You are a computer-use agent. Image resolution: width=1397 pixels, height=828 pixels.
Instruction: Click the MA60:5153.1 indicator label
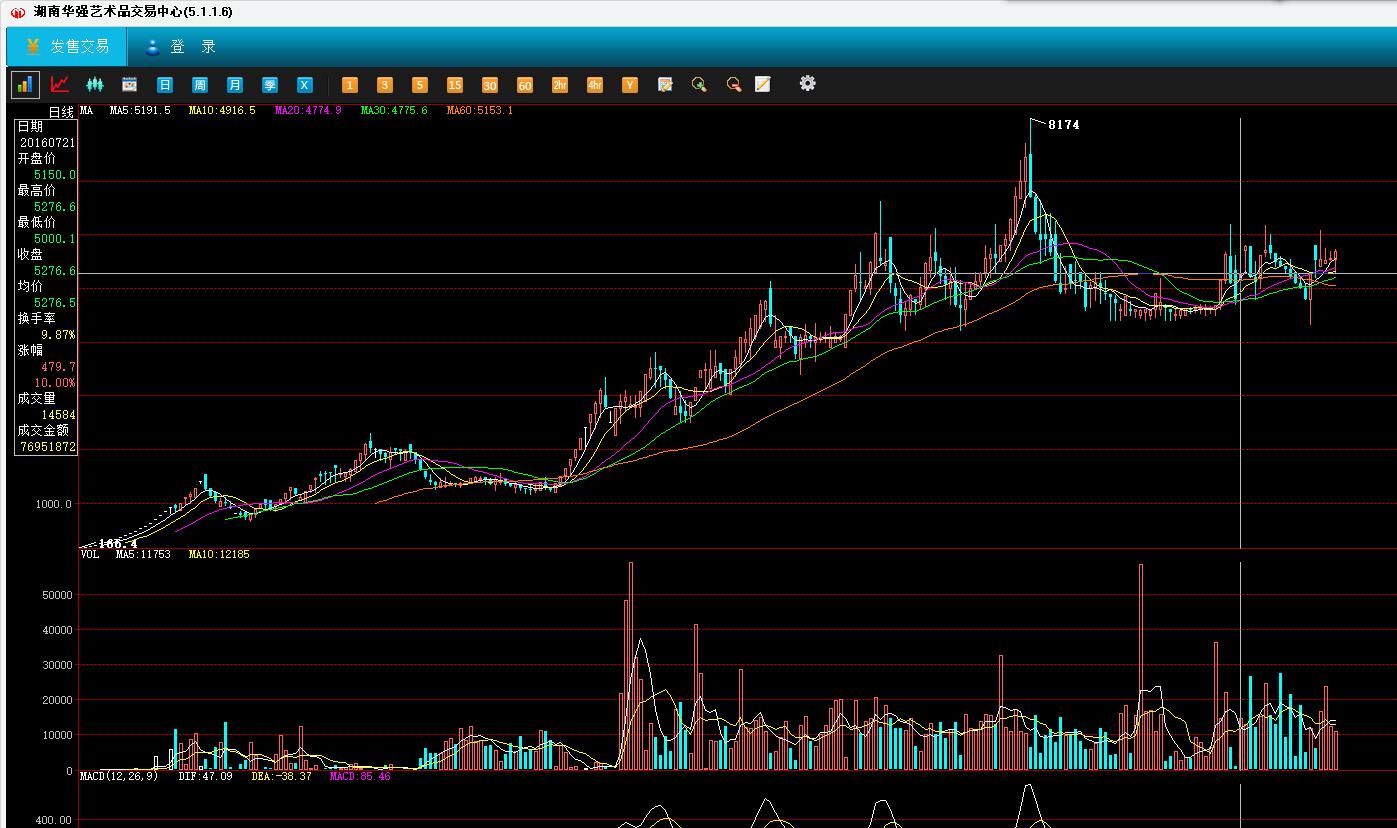coord(480,110)
